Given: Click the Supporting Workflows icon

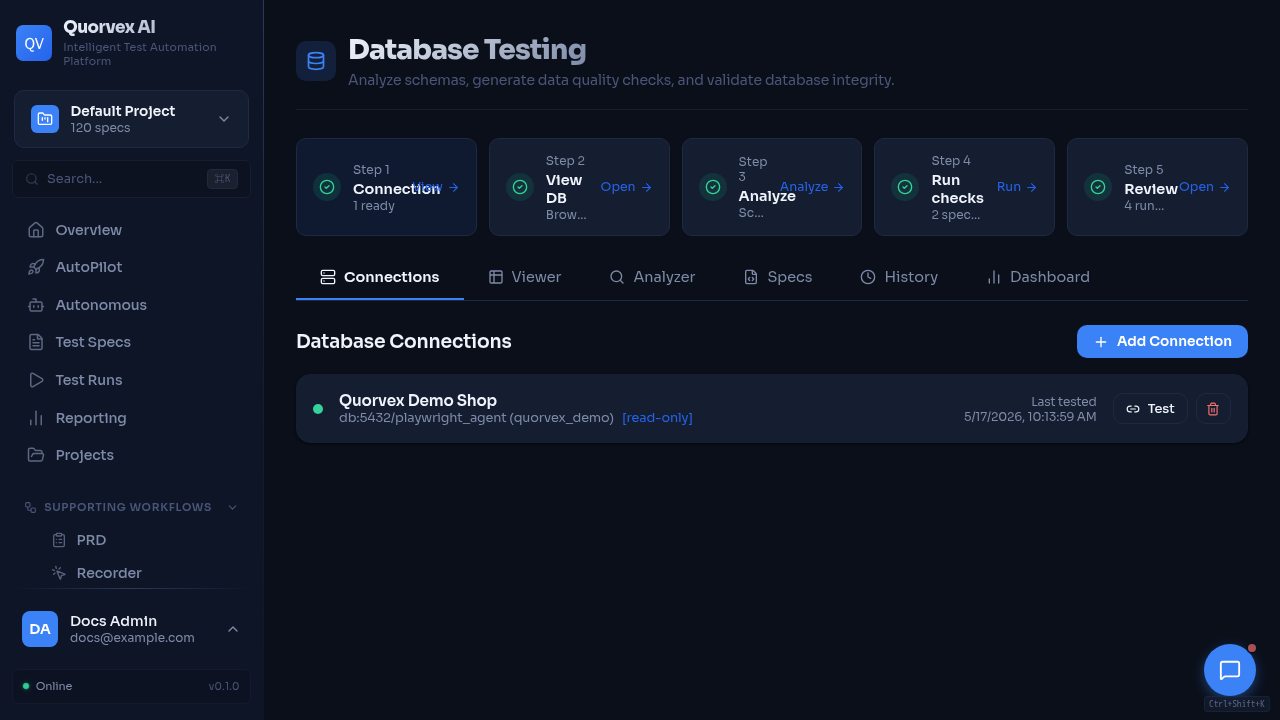Looking at the screenshot, I should pos(31,507).
